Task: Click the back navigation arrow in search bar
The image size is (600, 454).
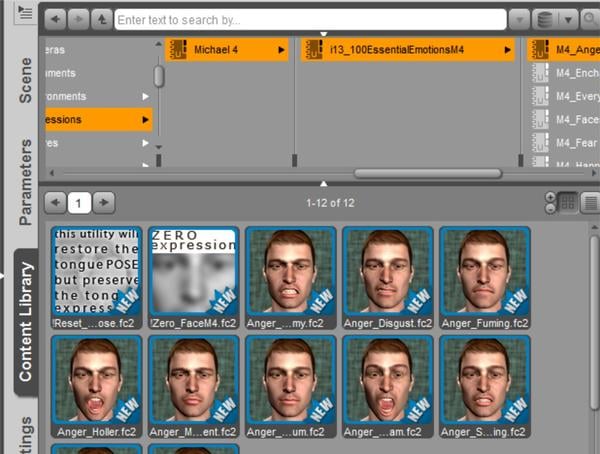Action: (x=56, y=19)
